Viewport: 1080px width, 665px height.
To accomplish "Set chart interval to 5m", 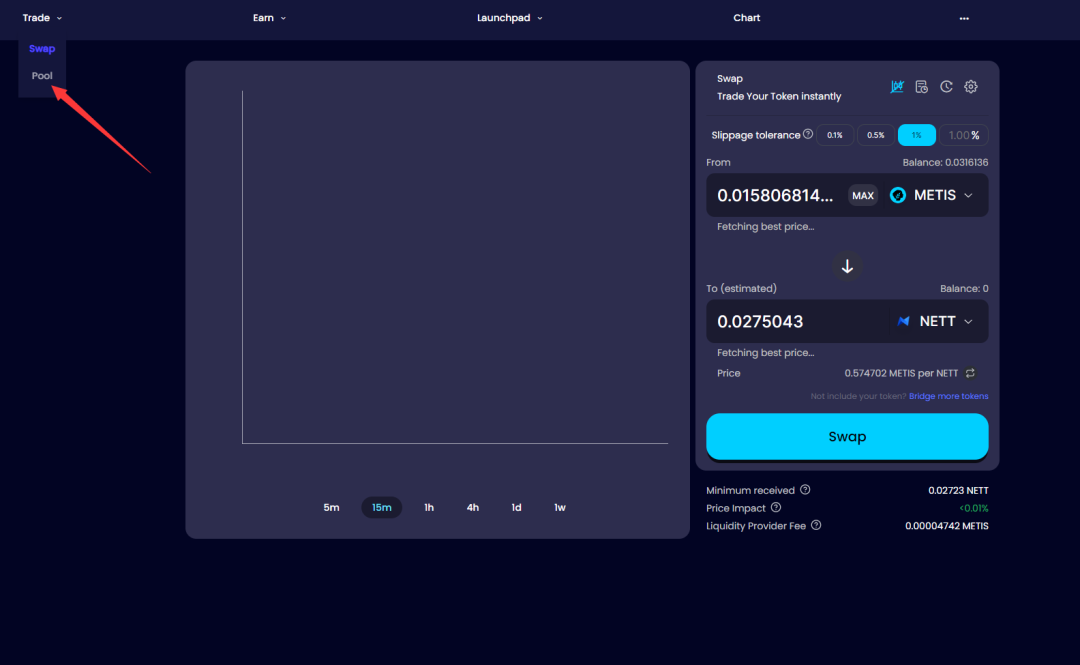I will click(331, 507).
